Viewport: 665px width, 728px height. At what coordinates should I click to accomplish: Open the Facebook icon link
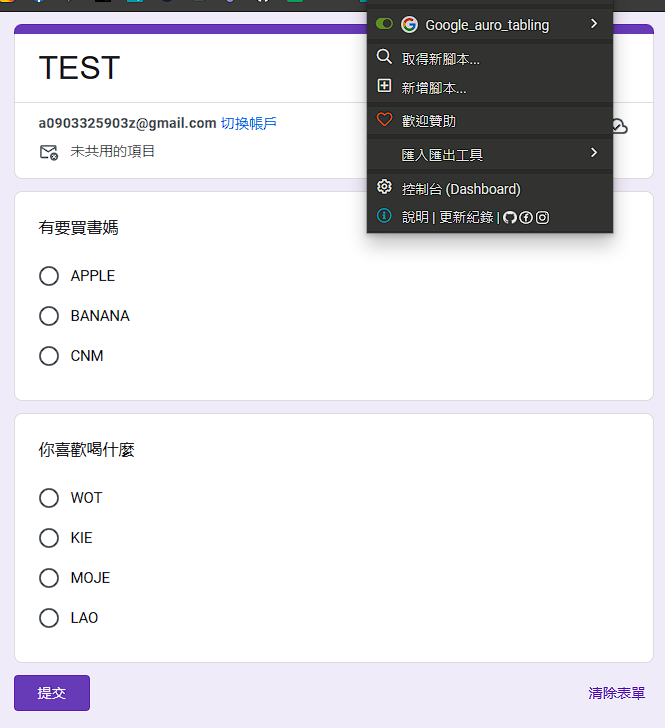pyautogui.click(x=526, y=217)
